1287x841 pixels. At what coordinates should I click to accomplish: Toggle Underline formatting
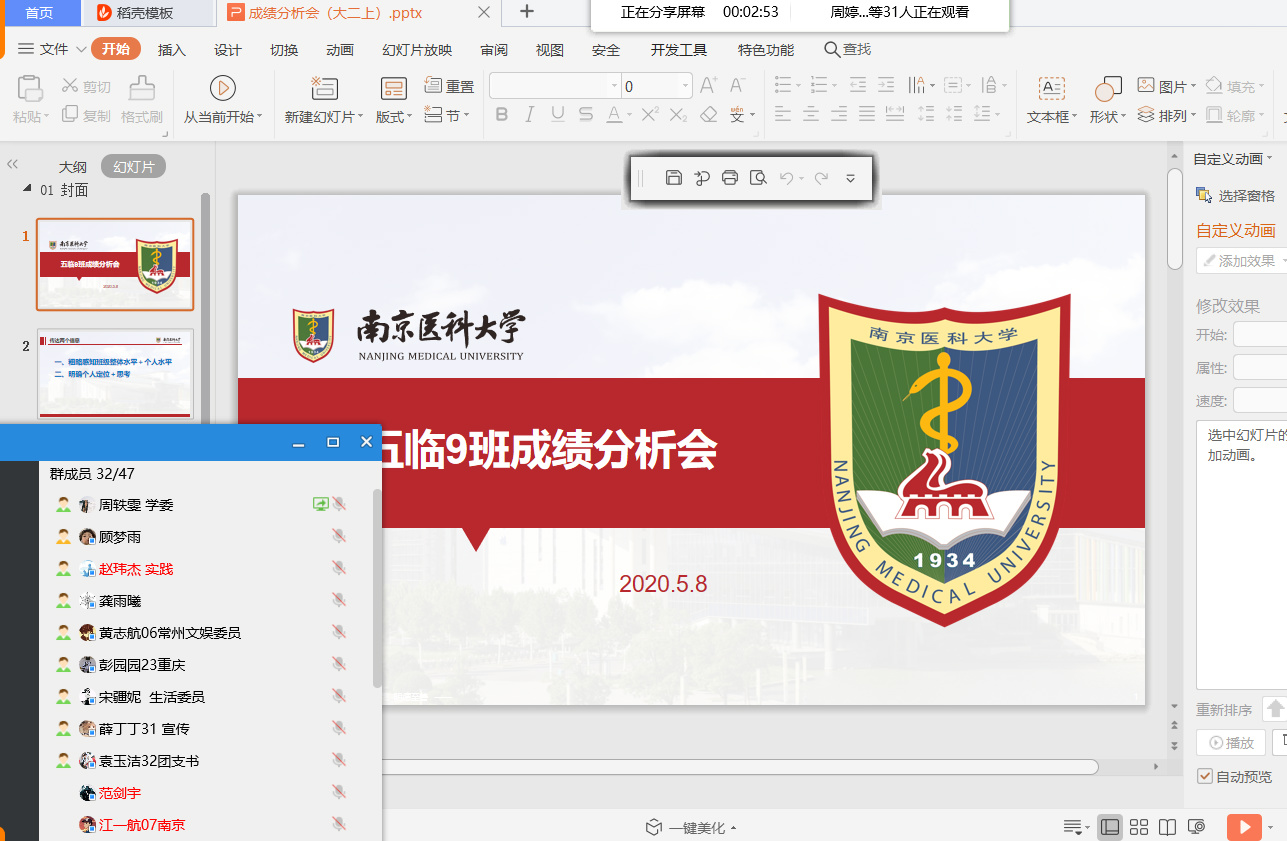[x=558, y=114]
